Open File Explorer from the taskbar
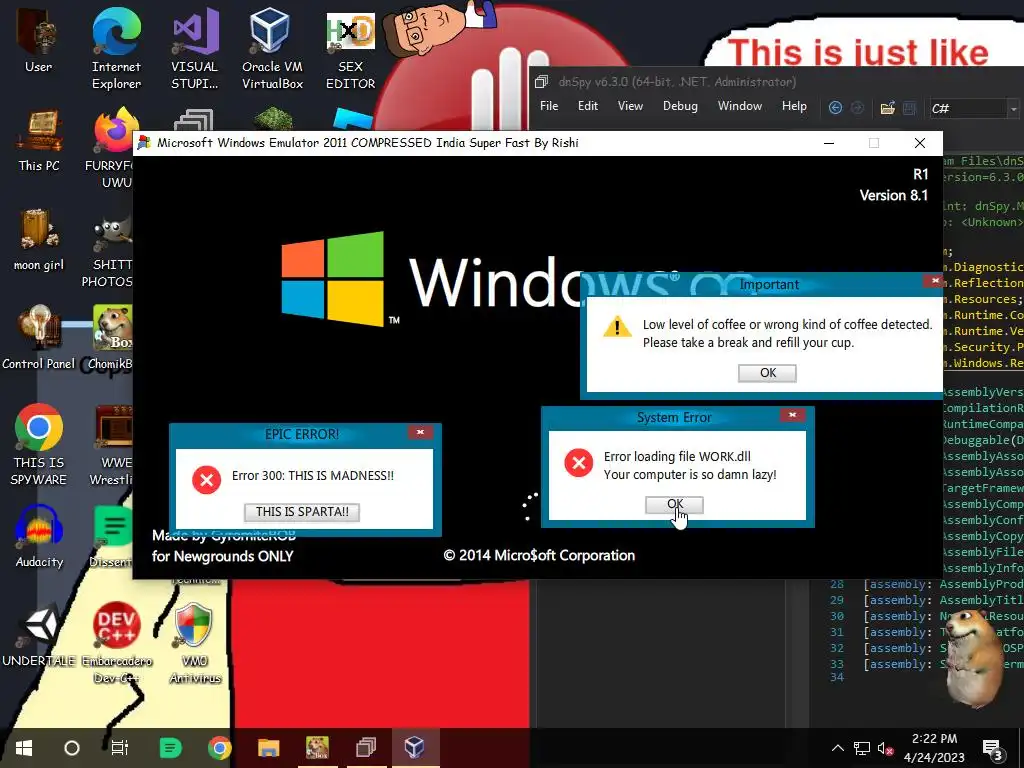The height and width of the screenshot is (768, 1024). (268, 748)
